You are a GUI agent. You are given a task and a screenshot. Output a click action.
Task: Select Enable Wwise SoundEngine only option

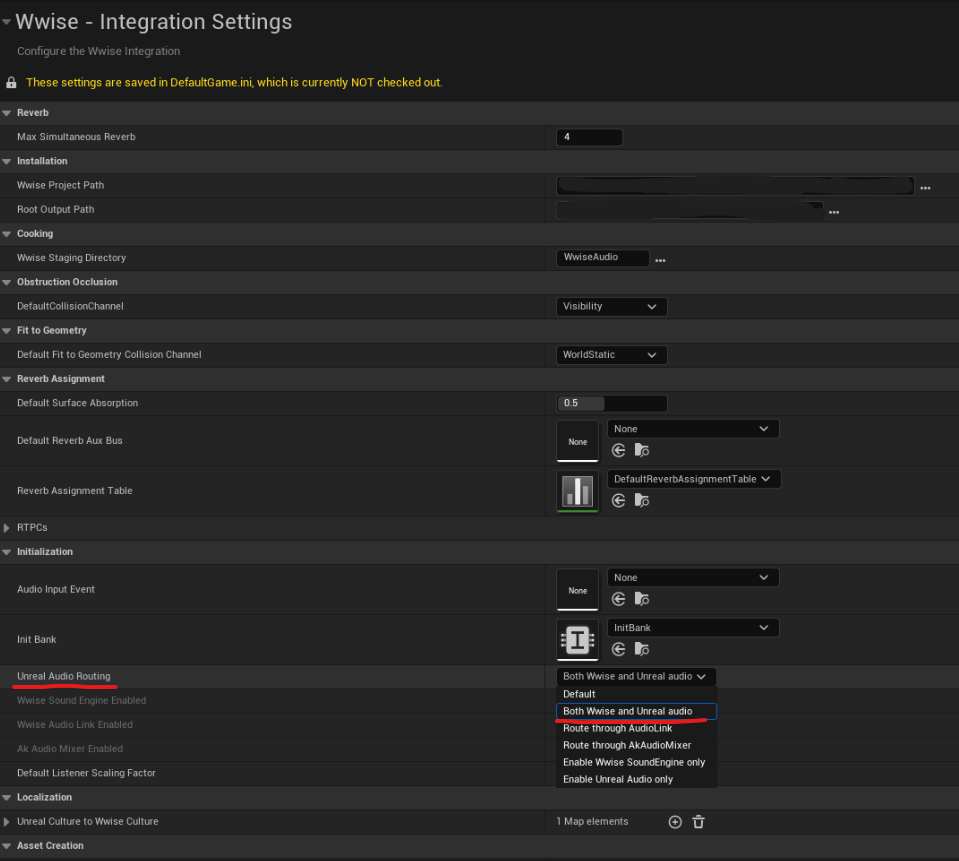(x=636, y=763)
